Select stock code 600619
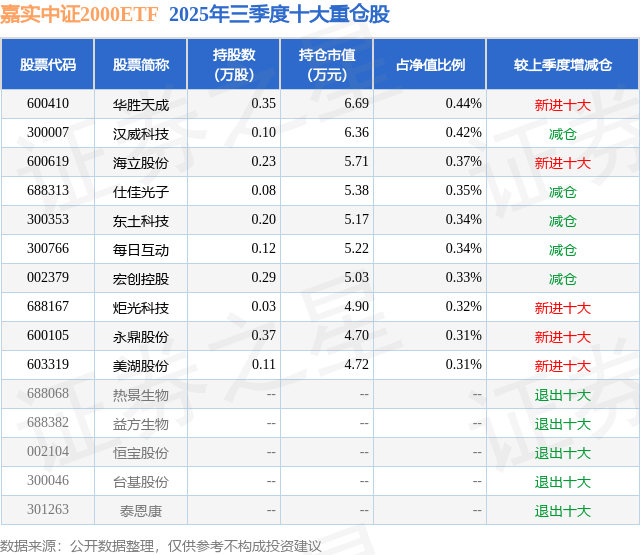This screenshot has width=640, height=555. point(48,162)
